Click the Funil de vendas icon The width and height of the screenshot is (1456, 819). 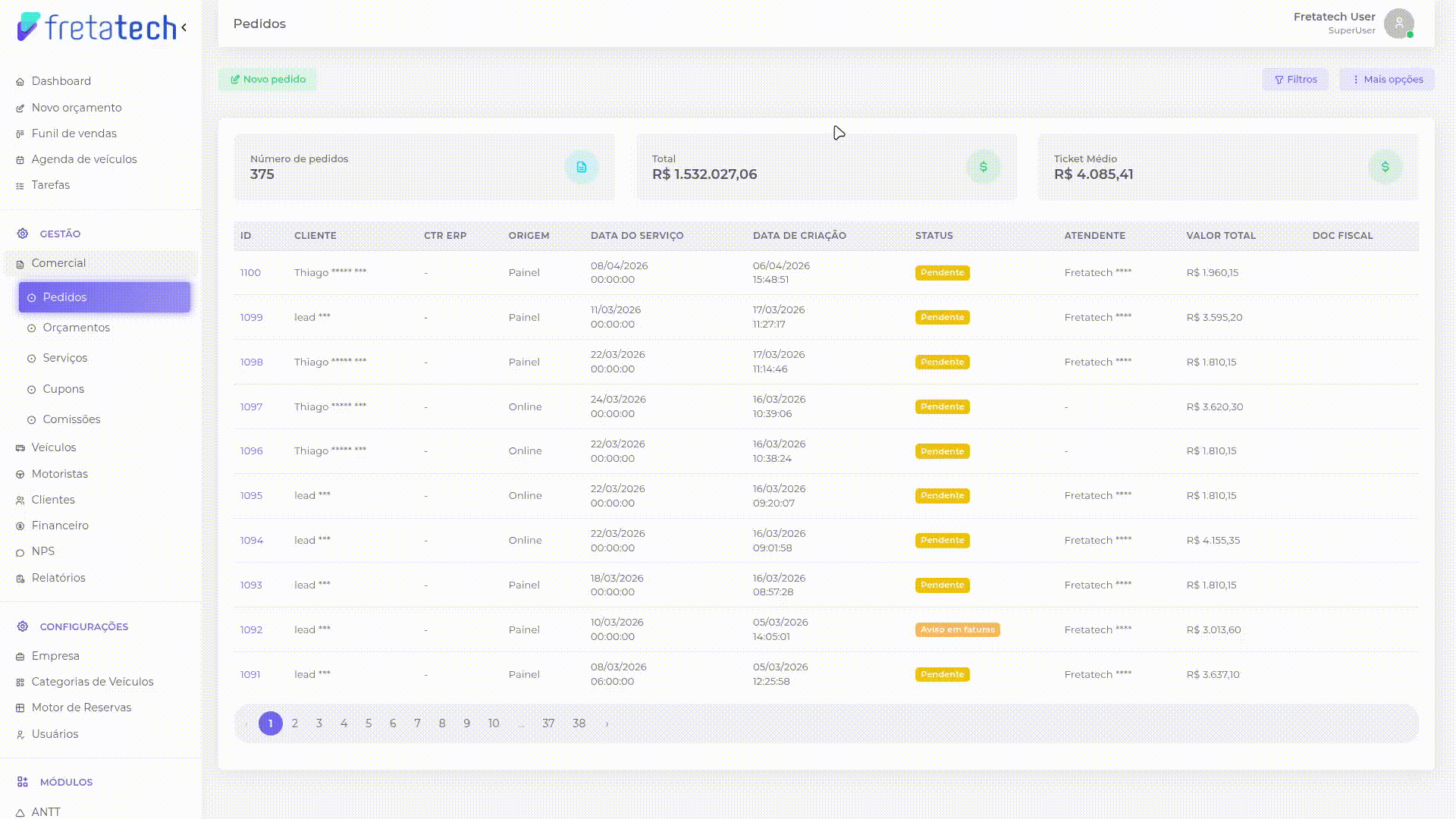pyautogui.click(x=20, y=134)
